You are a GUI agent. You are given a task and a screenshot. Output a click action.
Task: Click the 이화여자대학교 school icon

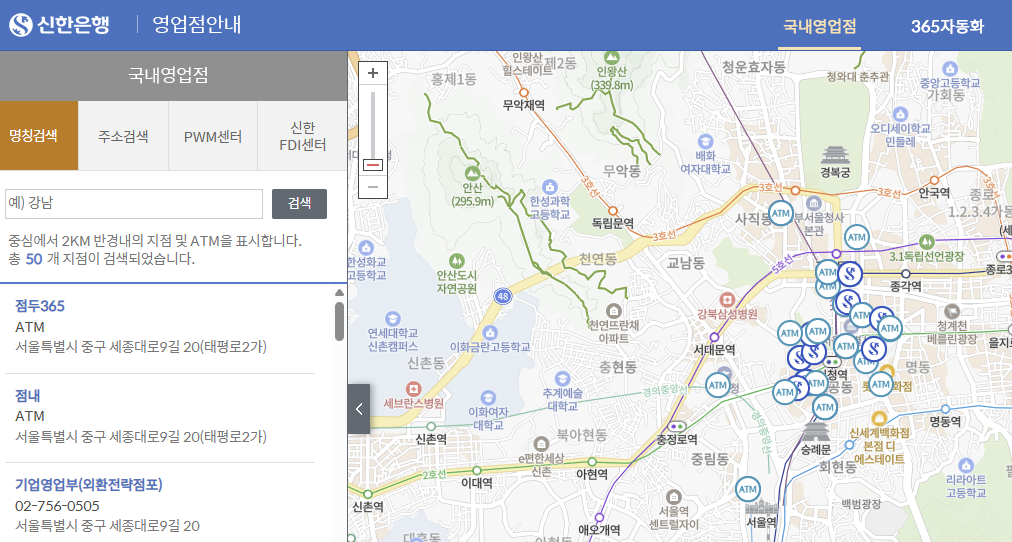[488, 397]
